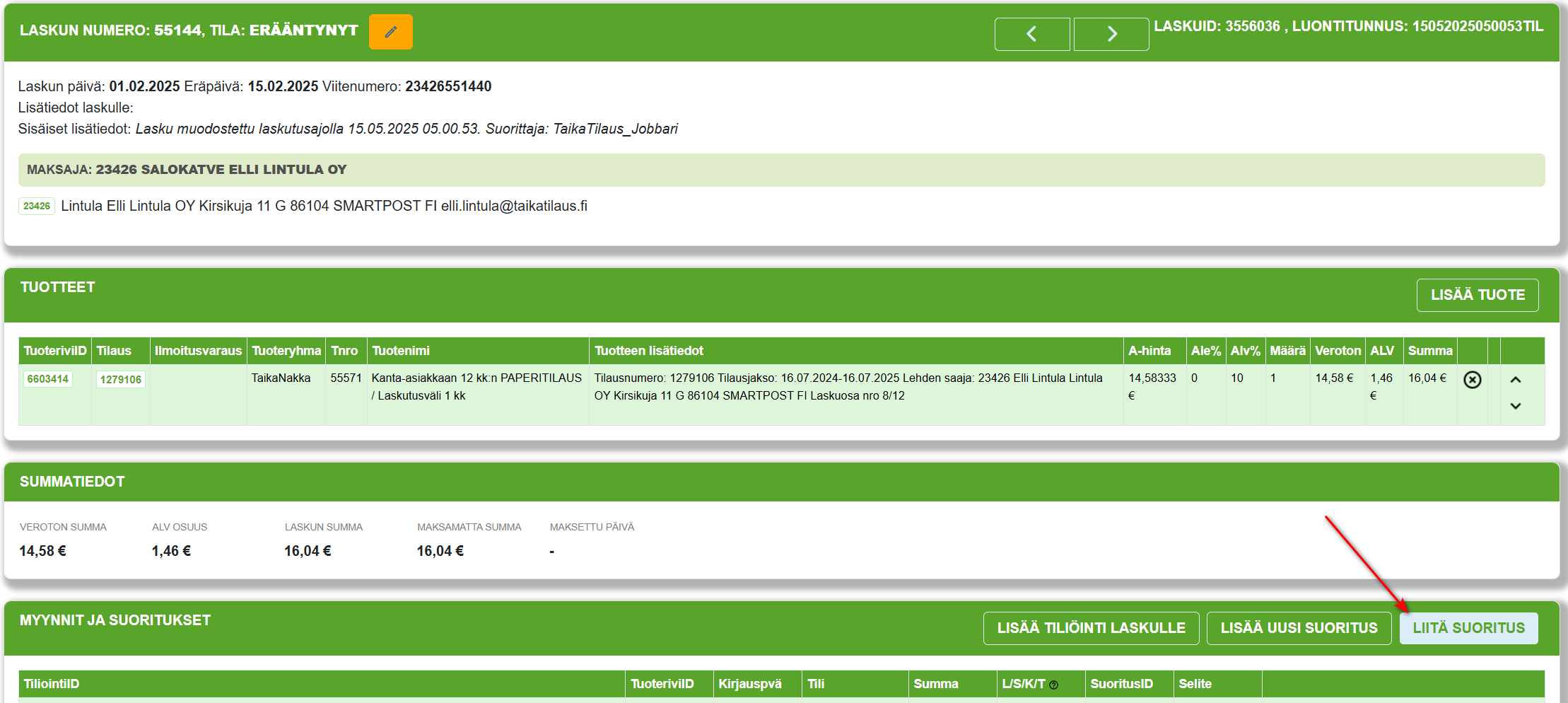Click the LIITÄ SUORITUS button
Viewport: 1568px width, 703px height.
pos(1468,628)
